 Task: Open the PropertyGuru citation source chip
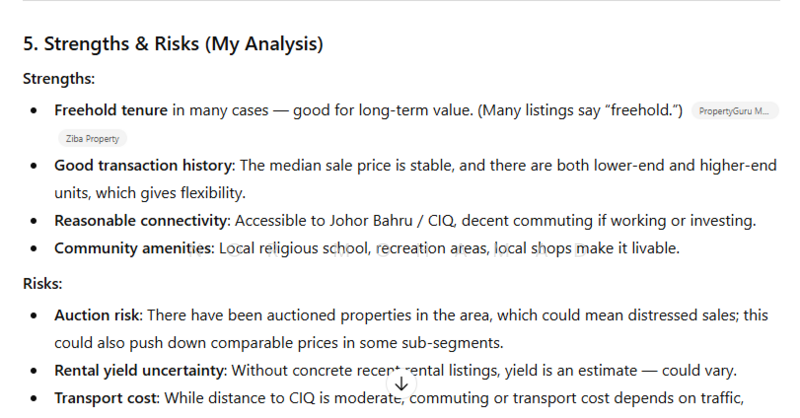tap(734, 111)
